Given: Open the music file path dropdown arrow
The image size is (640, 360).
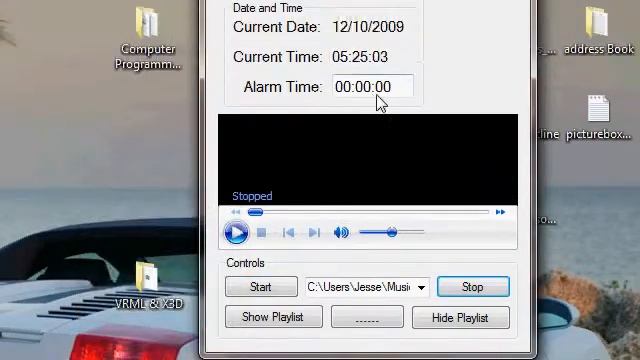Looking at the screenshot, I should click(422, 287).
